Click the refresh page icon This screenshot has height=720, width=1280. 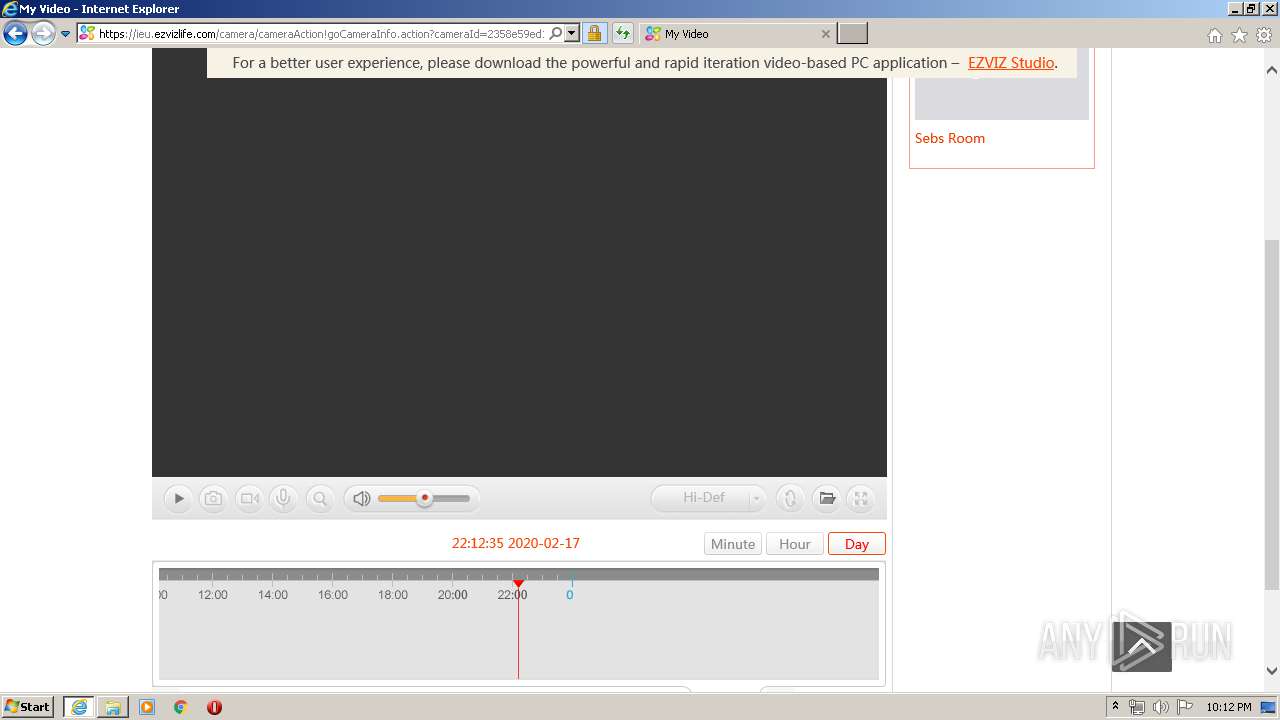pyautogui.click(x=623, y=33)
